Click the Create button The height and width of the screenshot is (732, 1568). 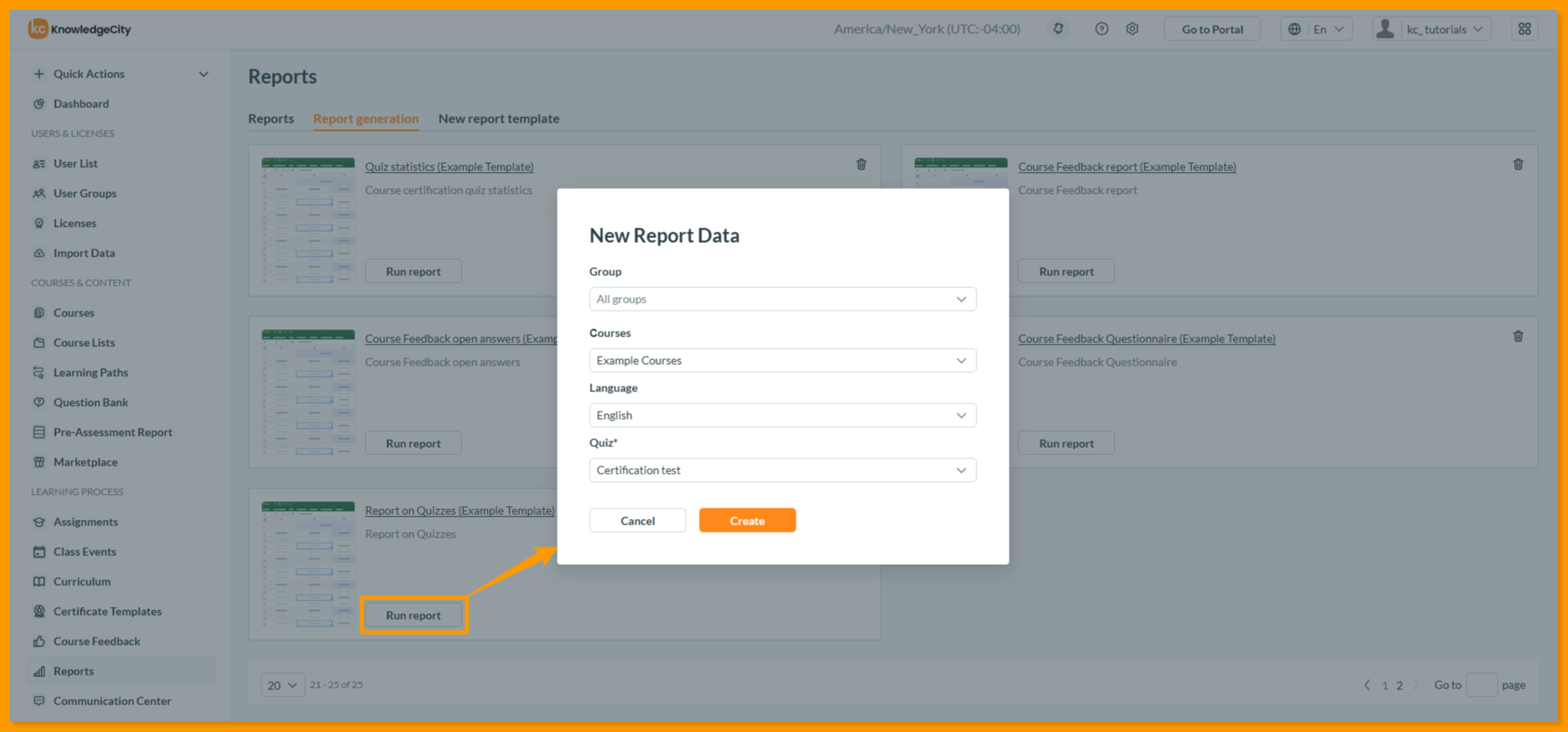click(x=747, y=521)
